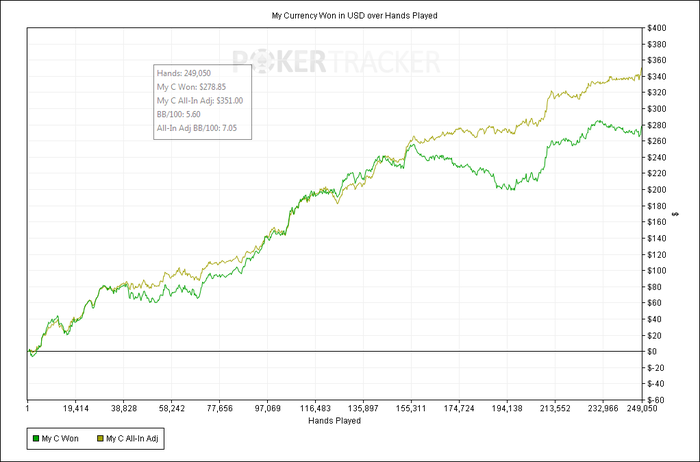Click the Hands Played axis label
This screenshot has width=700, height=462.
(x=334, y=420)
